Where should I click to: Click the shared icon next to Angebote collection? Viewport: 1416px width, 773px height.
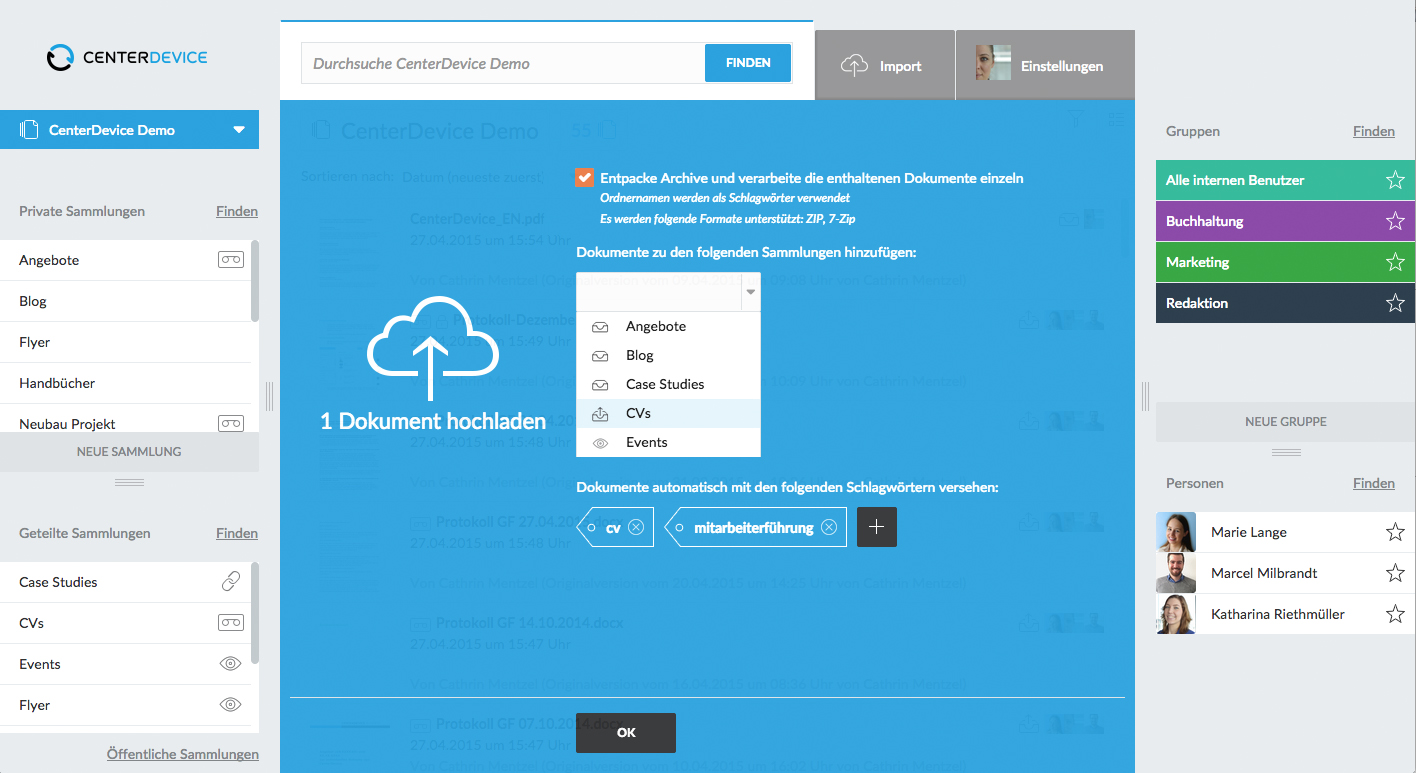pyautogui.click(x=231, y=260)
